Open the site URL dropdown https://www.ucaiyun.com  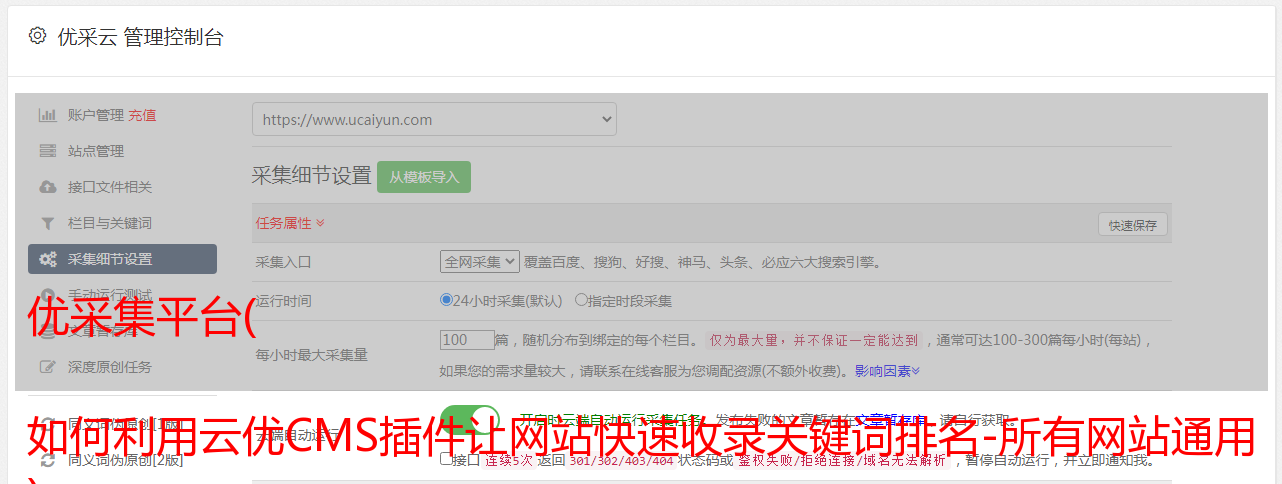pyautogui.click(x=434, y=119)
